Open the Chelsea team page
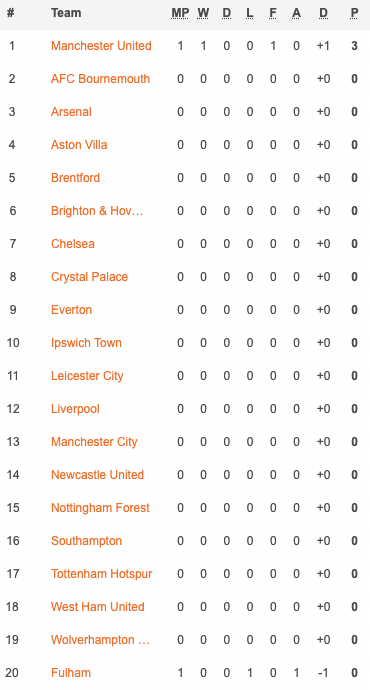The width and height of the screenshot is (370, 690). pos(73,244)
